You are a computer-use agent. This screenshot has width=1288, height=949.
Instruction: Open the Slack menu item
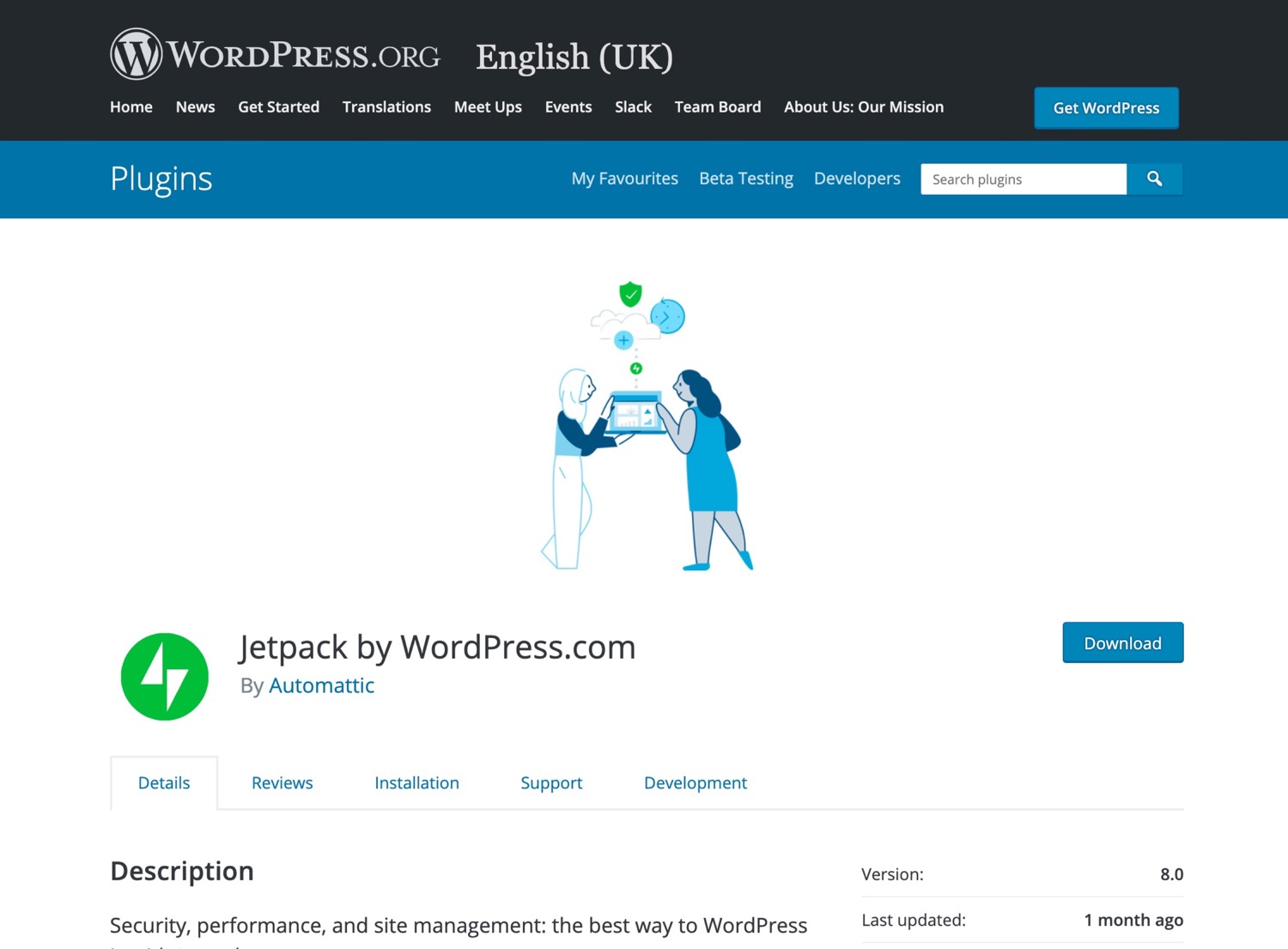(633, 106)
